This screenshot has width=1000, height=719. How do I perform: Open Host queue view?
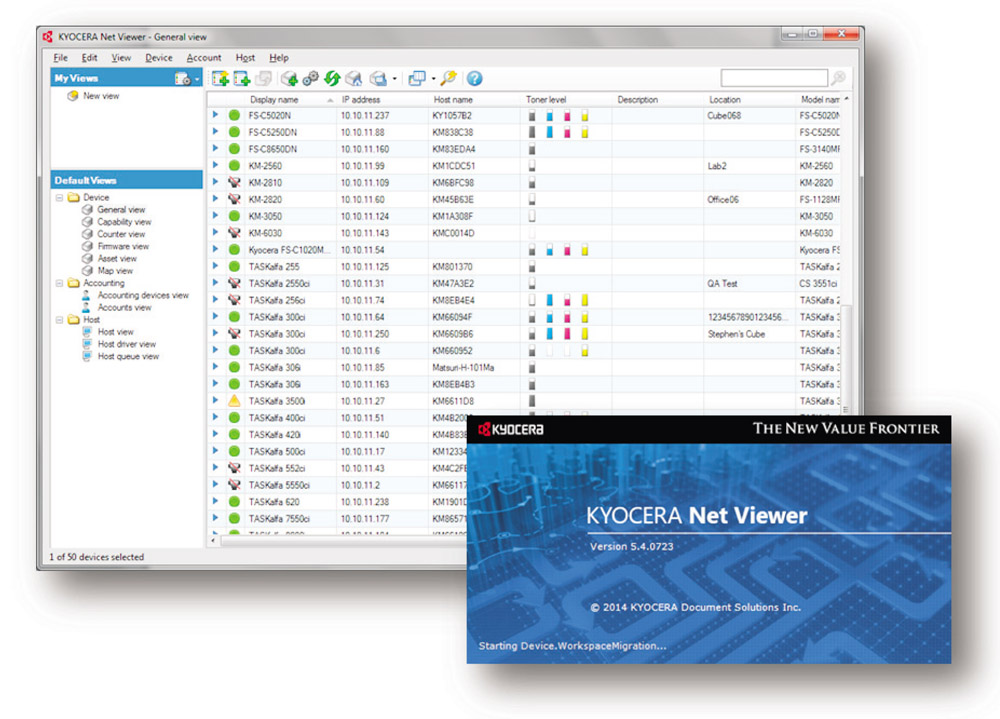128,357
